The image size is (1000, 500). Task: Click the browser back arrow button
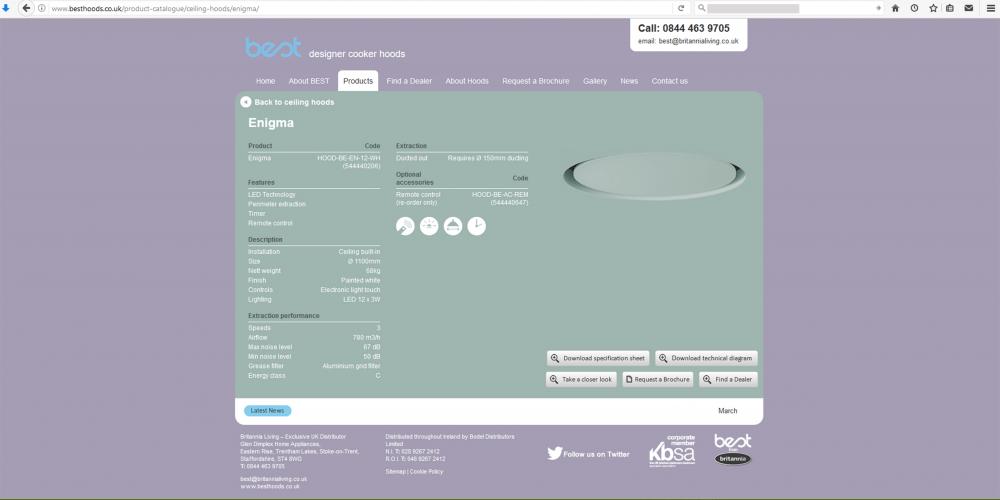point(26,8)
